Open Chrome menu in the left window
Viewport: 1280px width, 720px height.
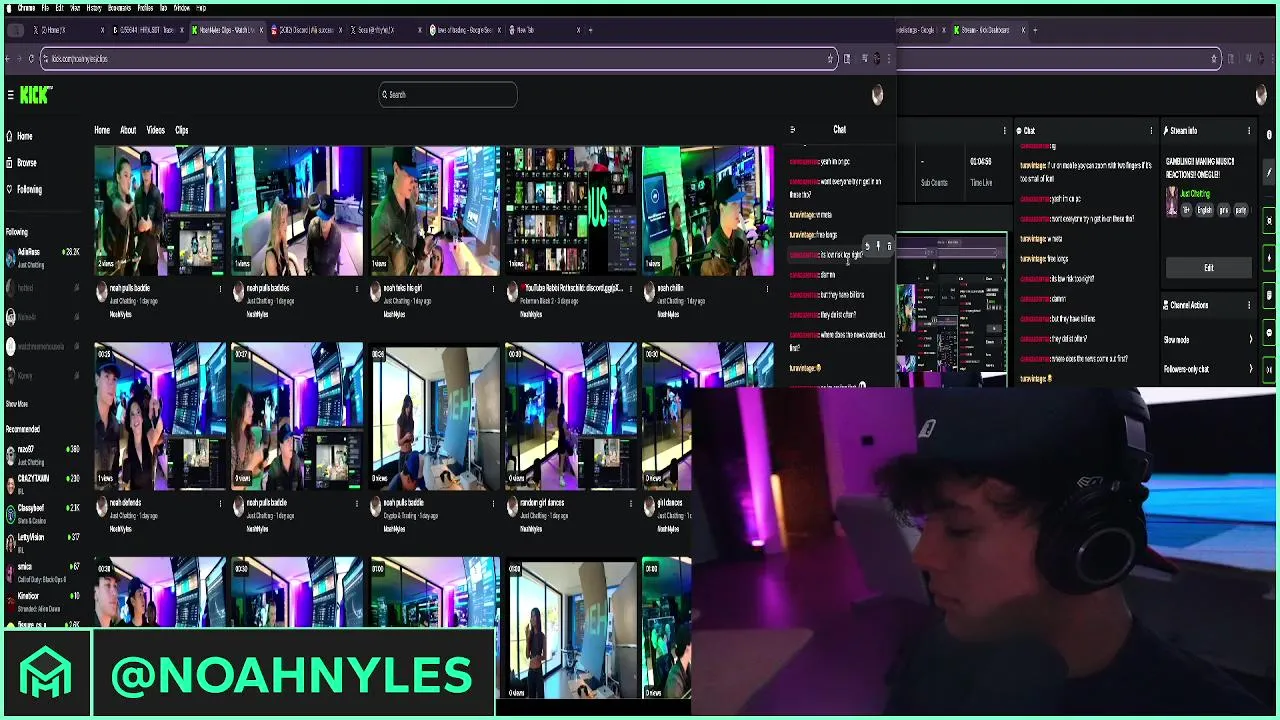tap(887, 59)
